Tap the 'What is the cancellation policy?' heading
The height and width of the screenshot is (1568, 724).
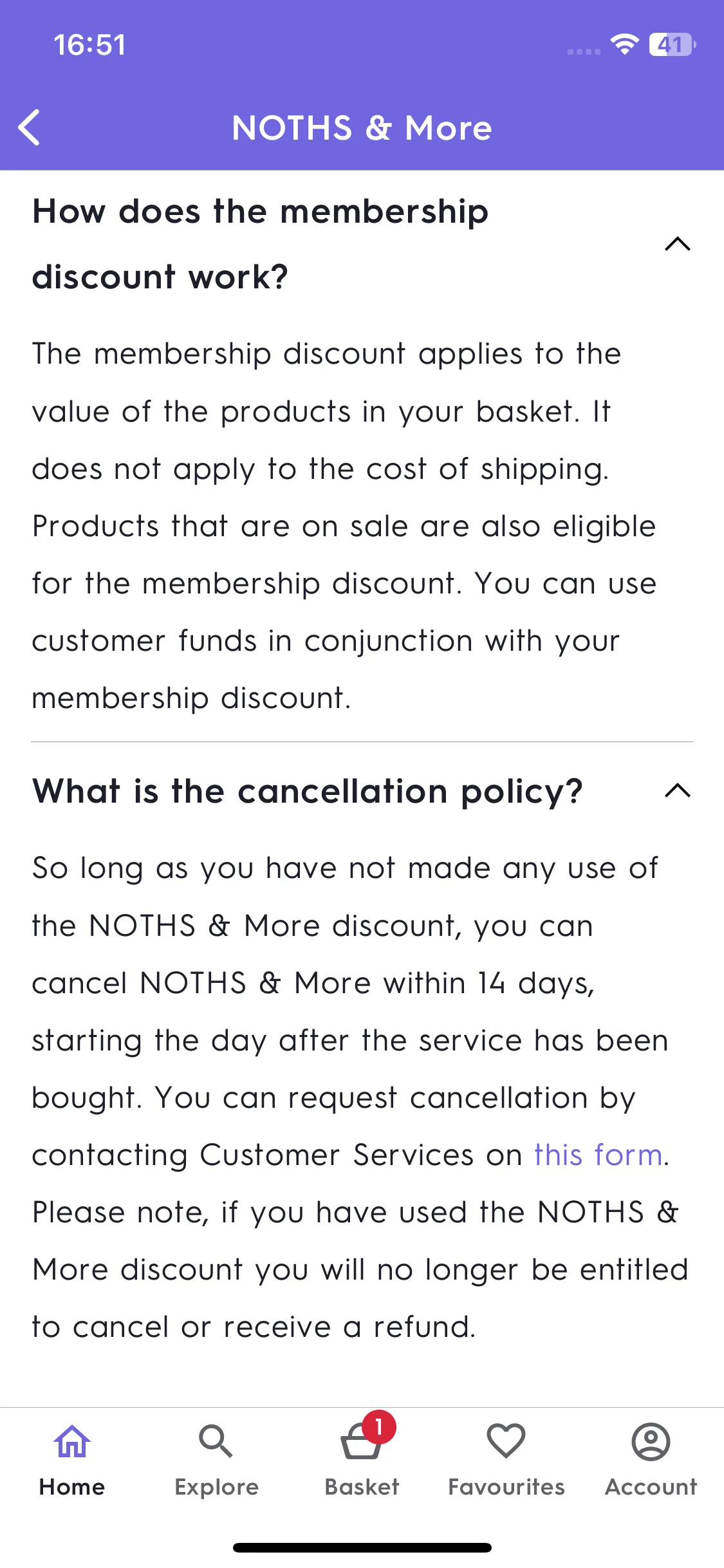pos(308,791)
